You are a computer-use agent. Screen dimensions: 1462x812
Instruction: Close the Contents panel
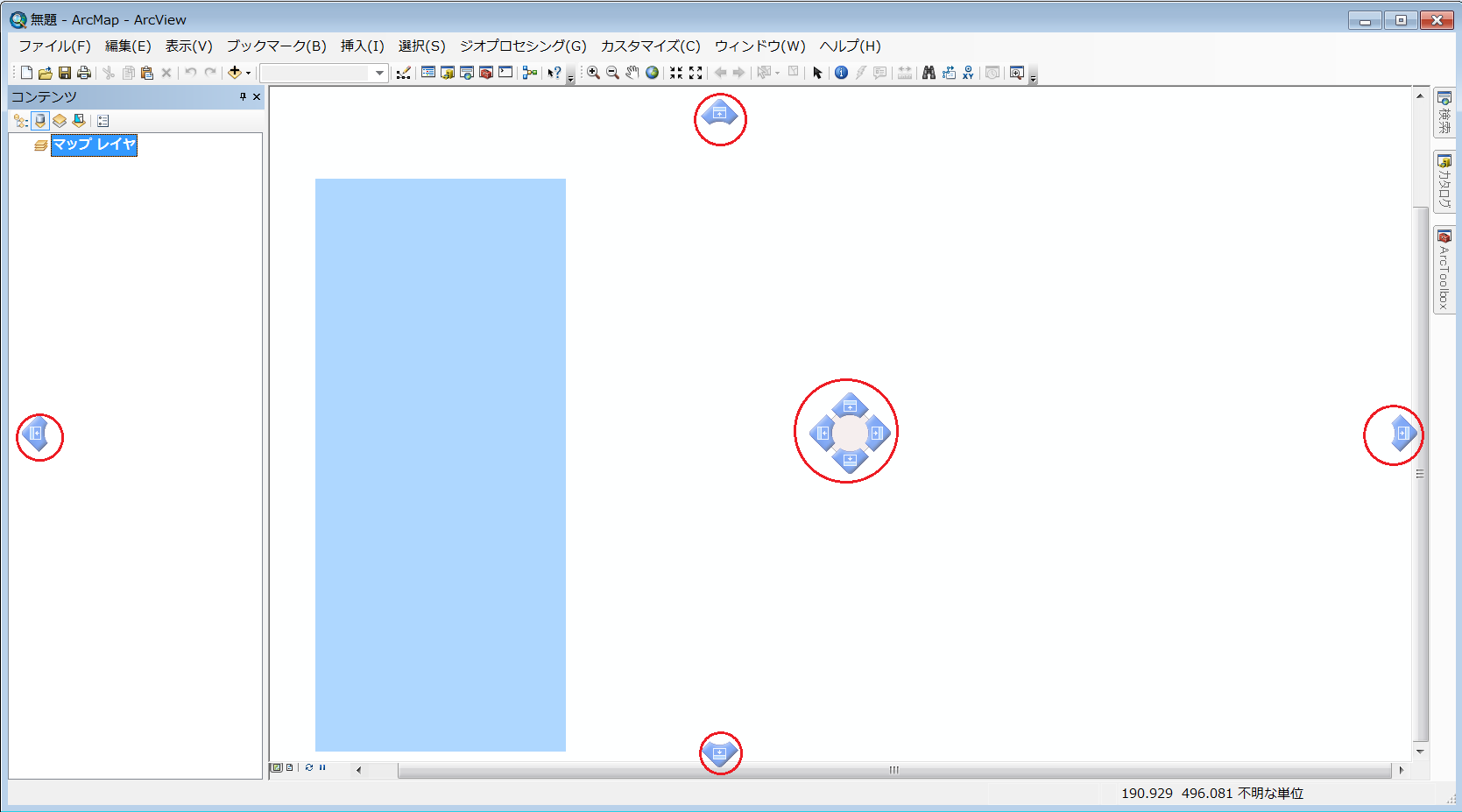[257, 96]
